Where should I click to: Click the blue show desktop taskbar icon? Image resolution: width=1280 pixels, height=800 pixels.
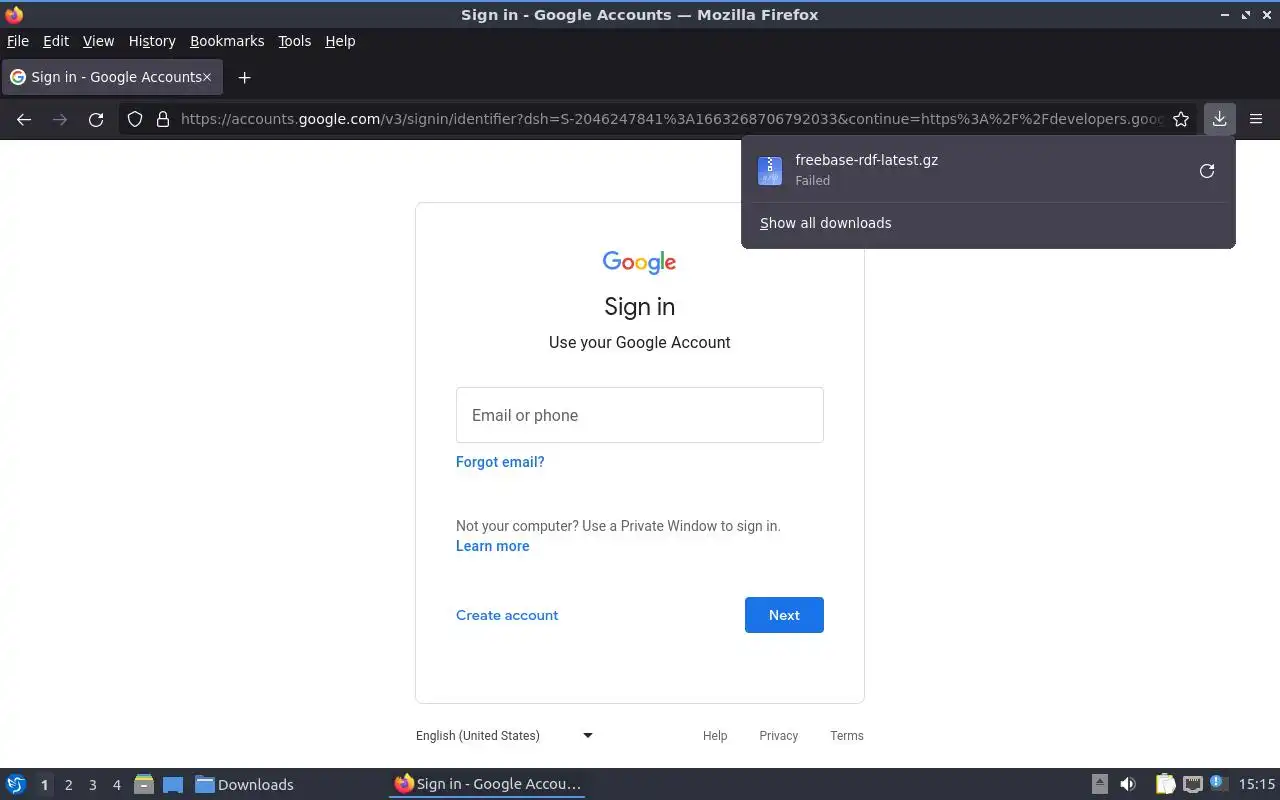(x=173, y=784)
